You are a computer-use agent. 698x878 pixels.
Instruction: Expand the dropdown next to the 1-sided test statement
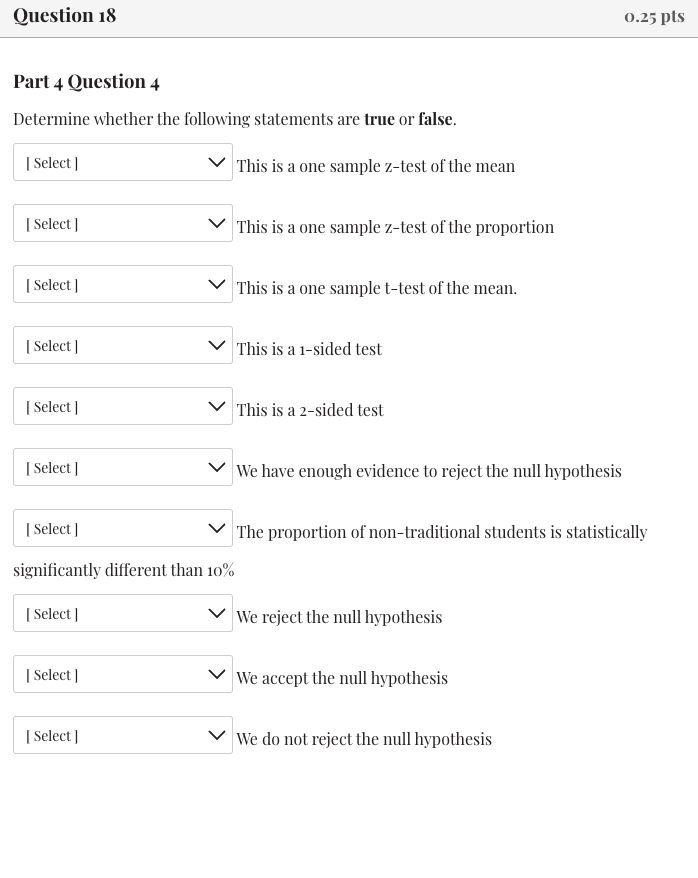122,344
